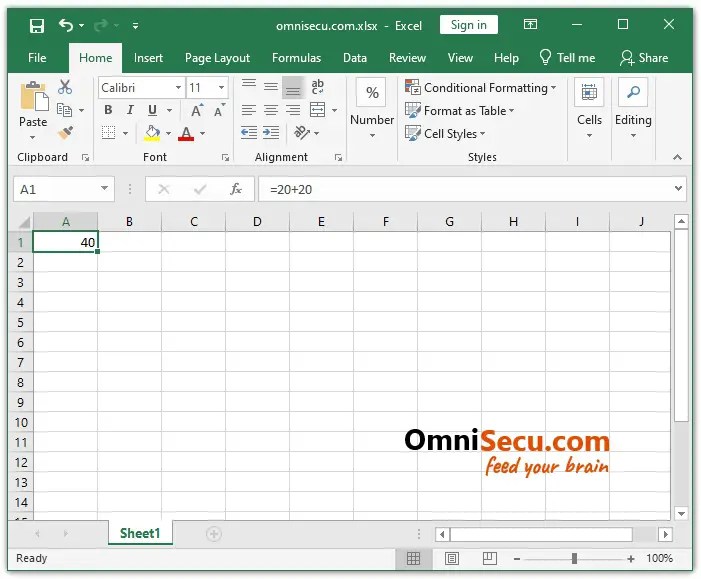Add a new sheet with plus icon

point(214,534)
